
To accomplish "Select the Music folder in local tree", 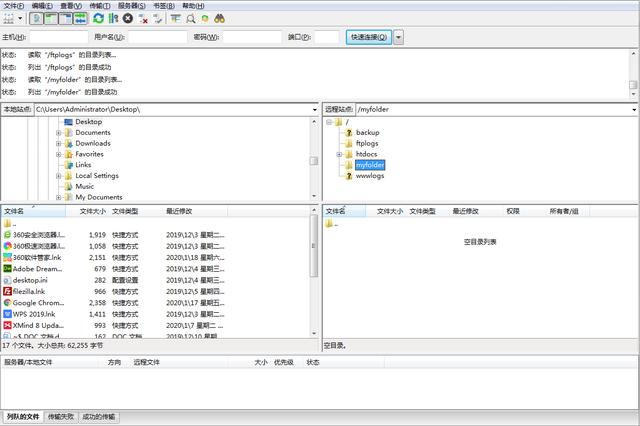I will pyautogui.click(x=84, y=186).
